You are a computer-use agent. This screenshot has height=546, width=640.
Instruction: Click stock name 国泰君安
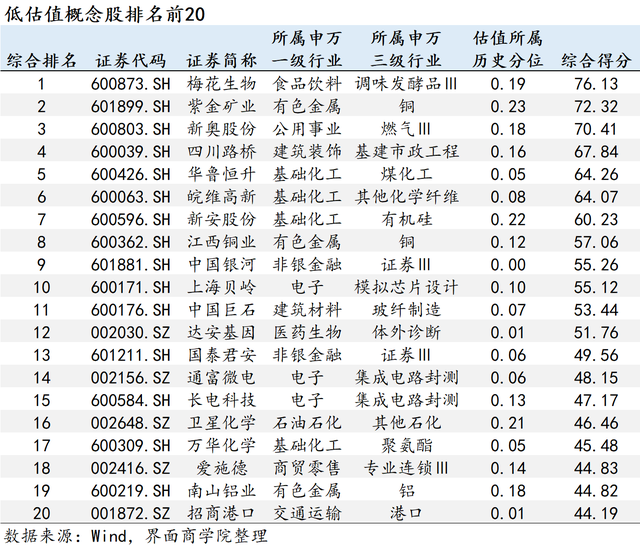pyautogui.click(x=222, y=355)
